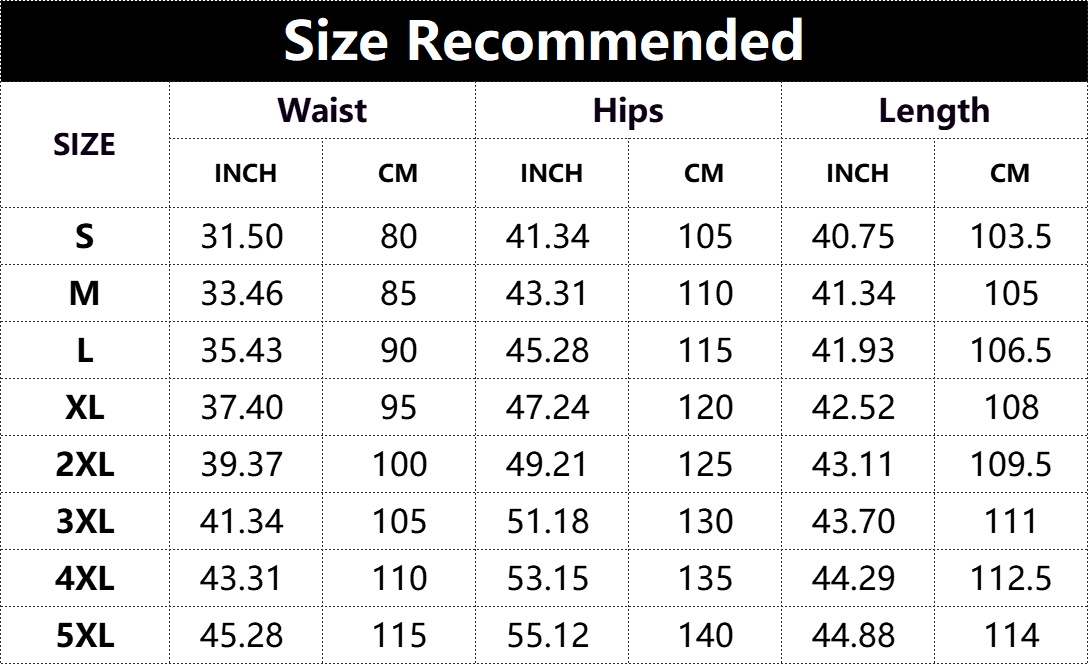Click the Length column group header
The width and height of the screenshot is (1088, 664).
point(934,110)
